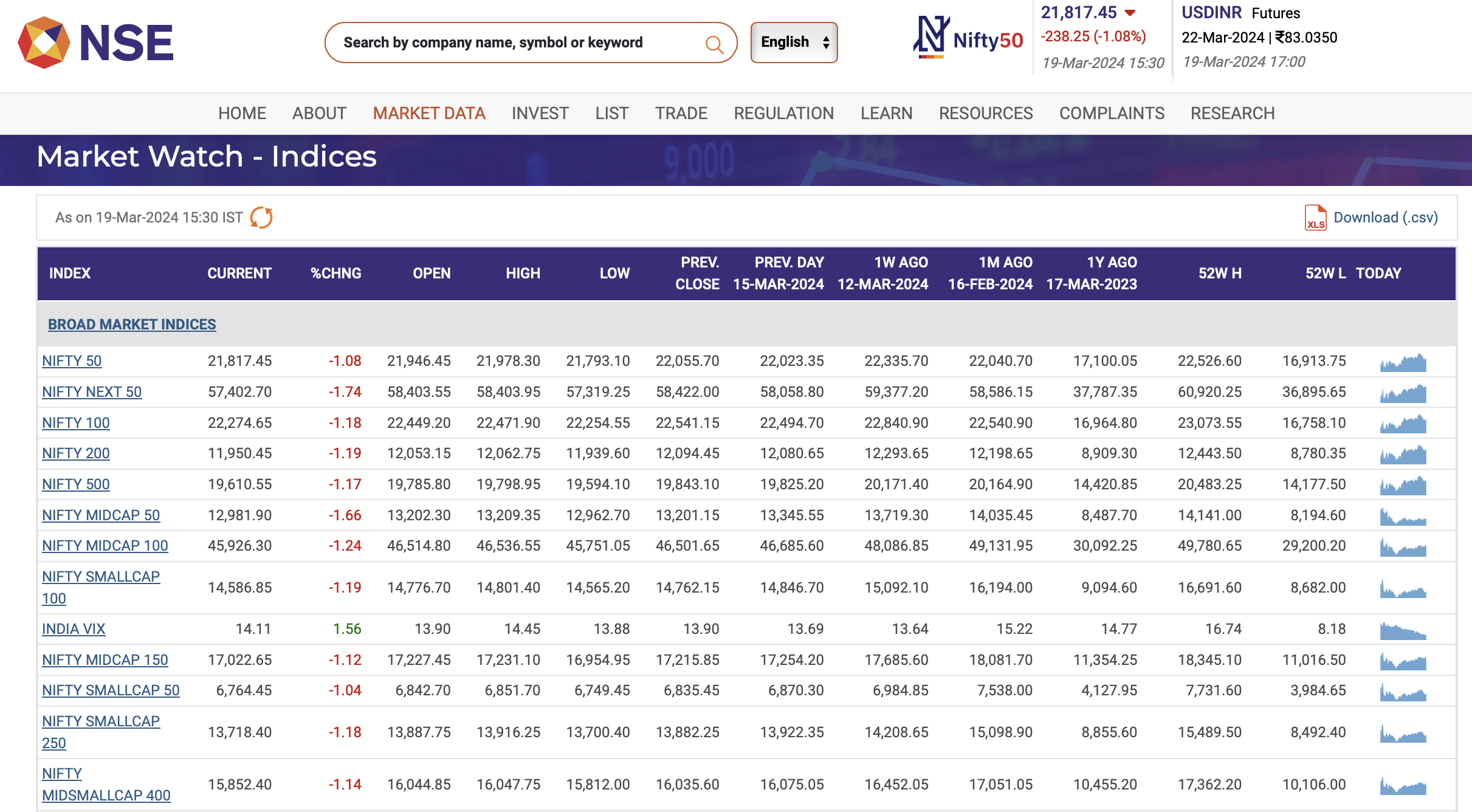1472x812 pixels.
Task: Open the RESEARCH menu
Action: 1233,114
